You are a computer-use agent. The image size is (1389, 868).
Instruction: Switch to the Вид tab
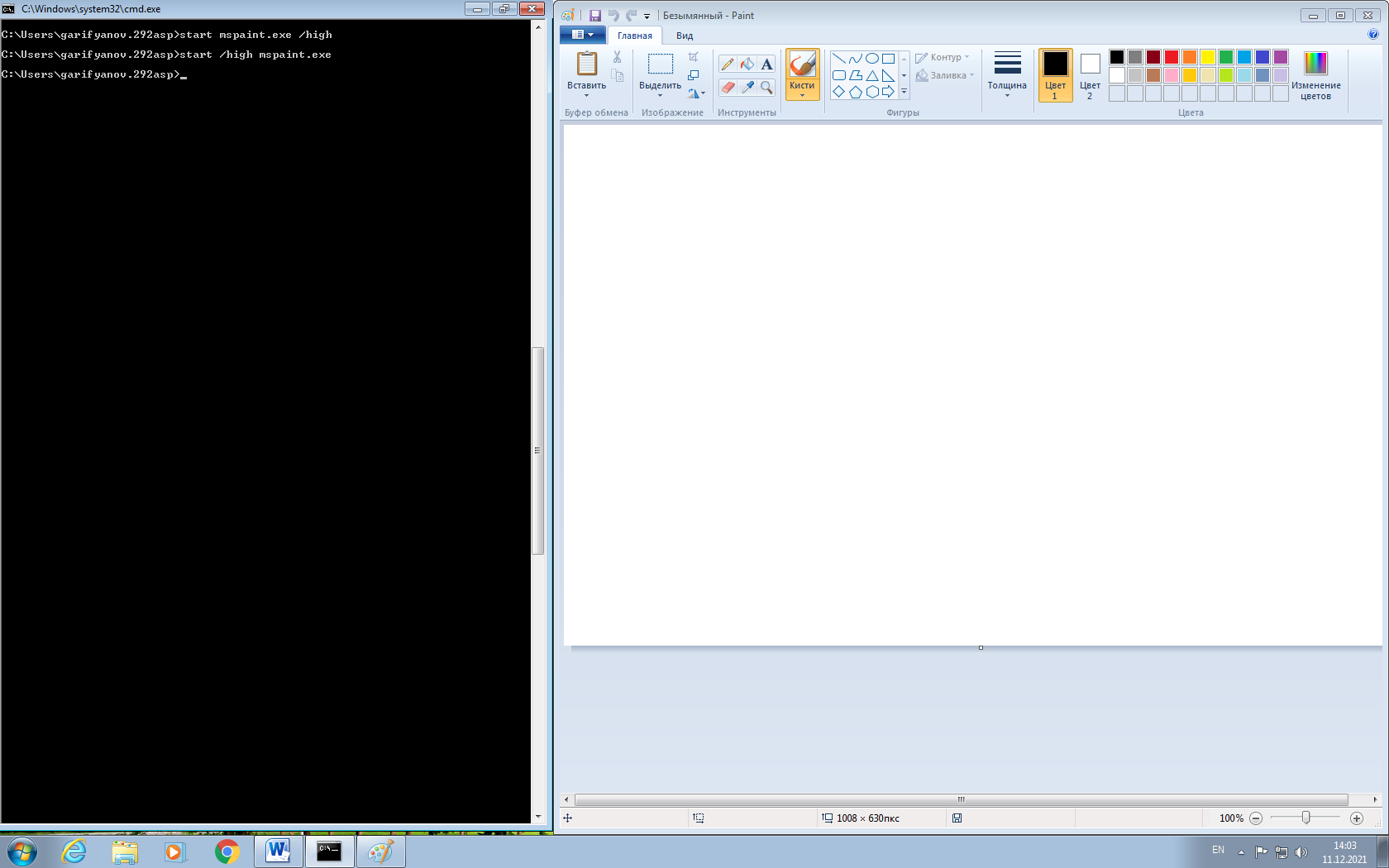point(685,36)
